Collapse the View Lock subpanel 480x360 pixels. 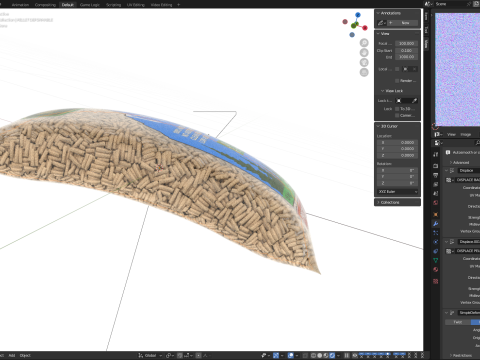pyautogui.click(x=383, y=91)
